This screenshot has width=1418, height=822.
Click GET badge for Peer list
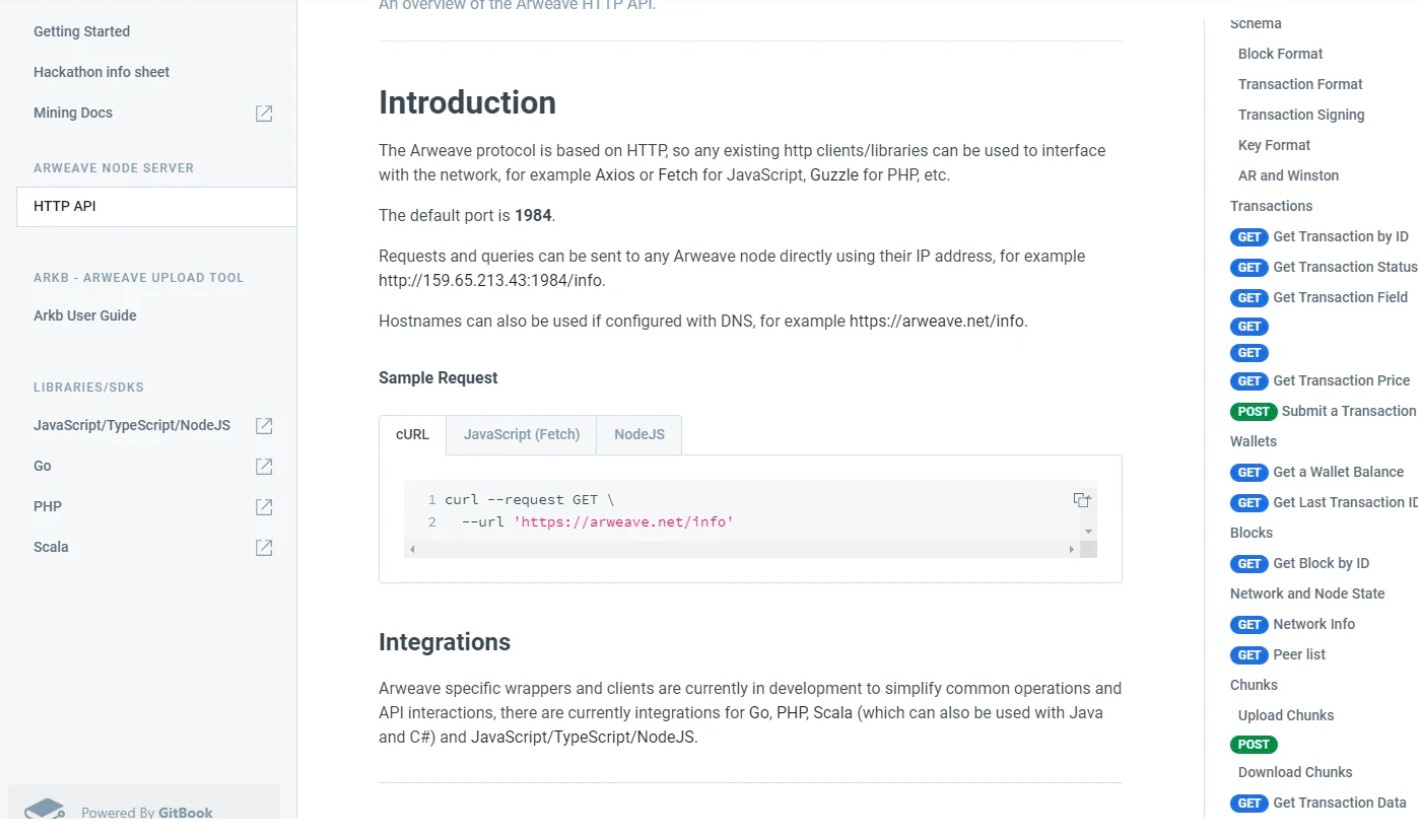[x=1249, y=655]
